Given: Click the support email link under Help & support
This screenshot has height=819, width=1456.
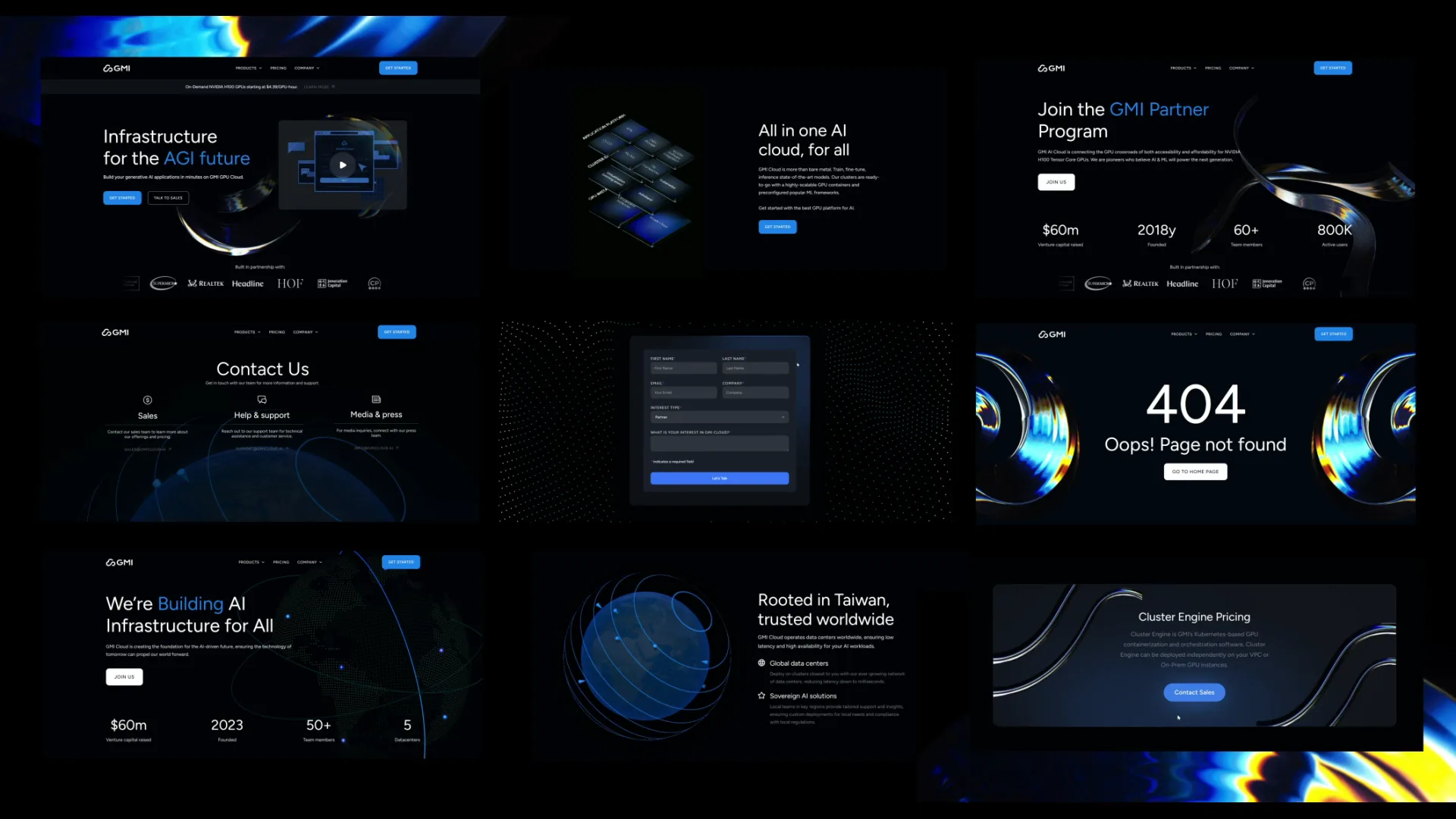Looking at the screenshot, I should (x=262, y=449).
